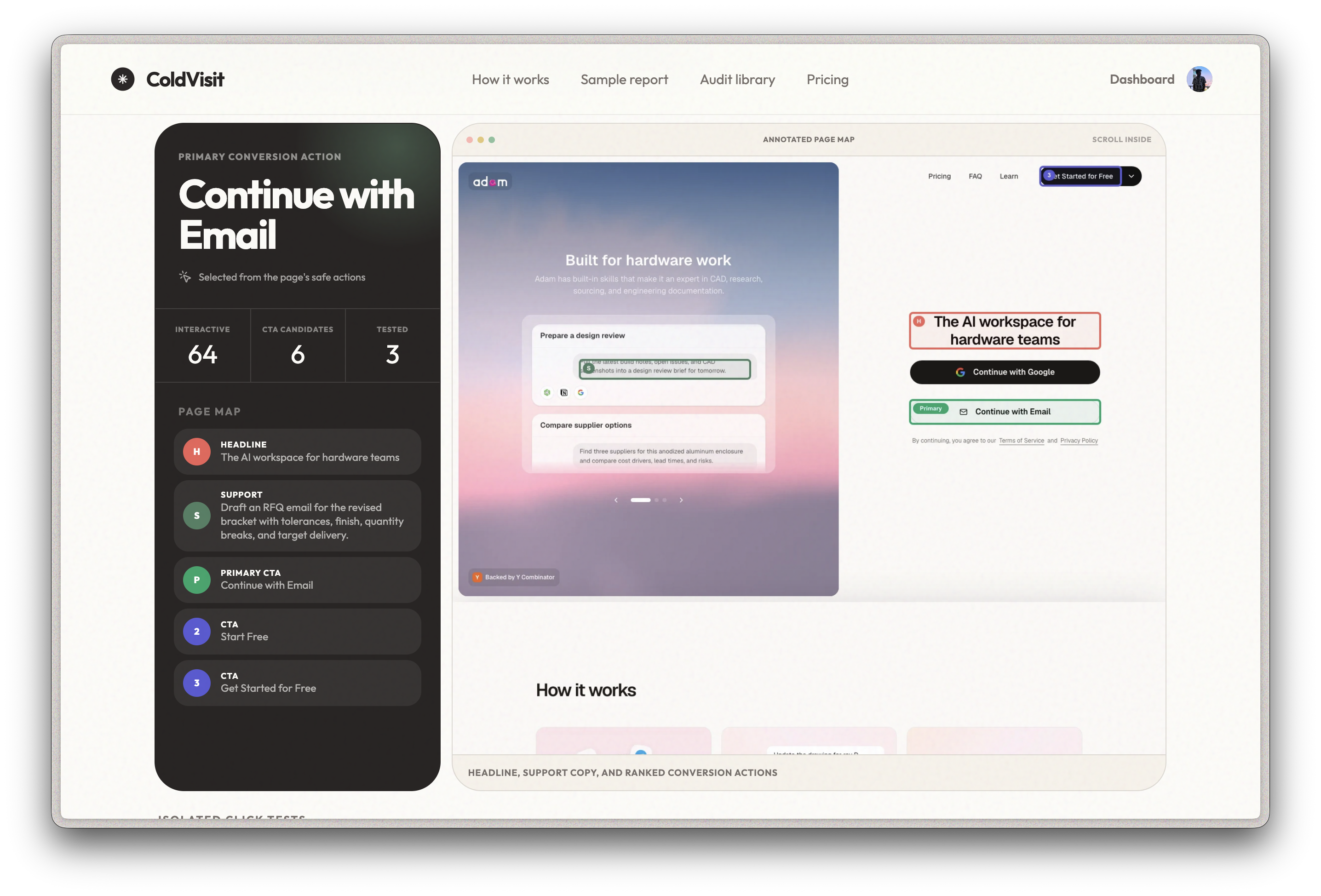This screenshot has width=1321, height=896.
Task: Click the 'ANNOTATED PAGE MAP' title
Action: 808,139
